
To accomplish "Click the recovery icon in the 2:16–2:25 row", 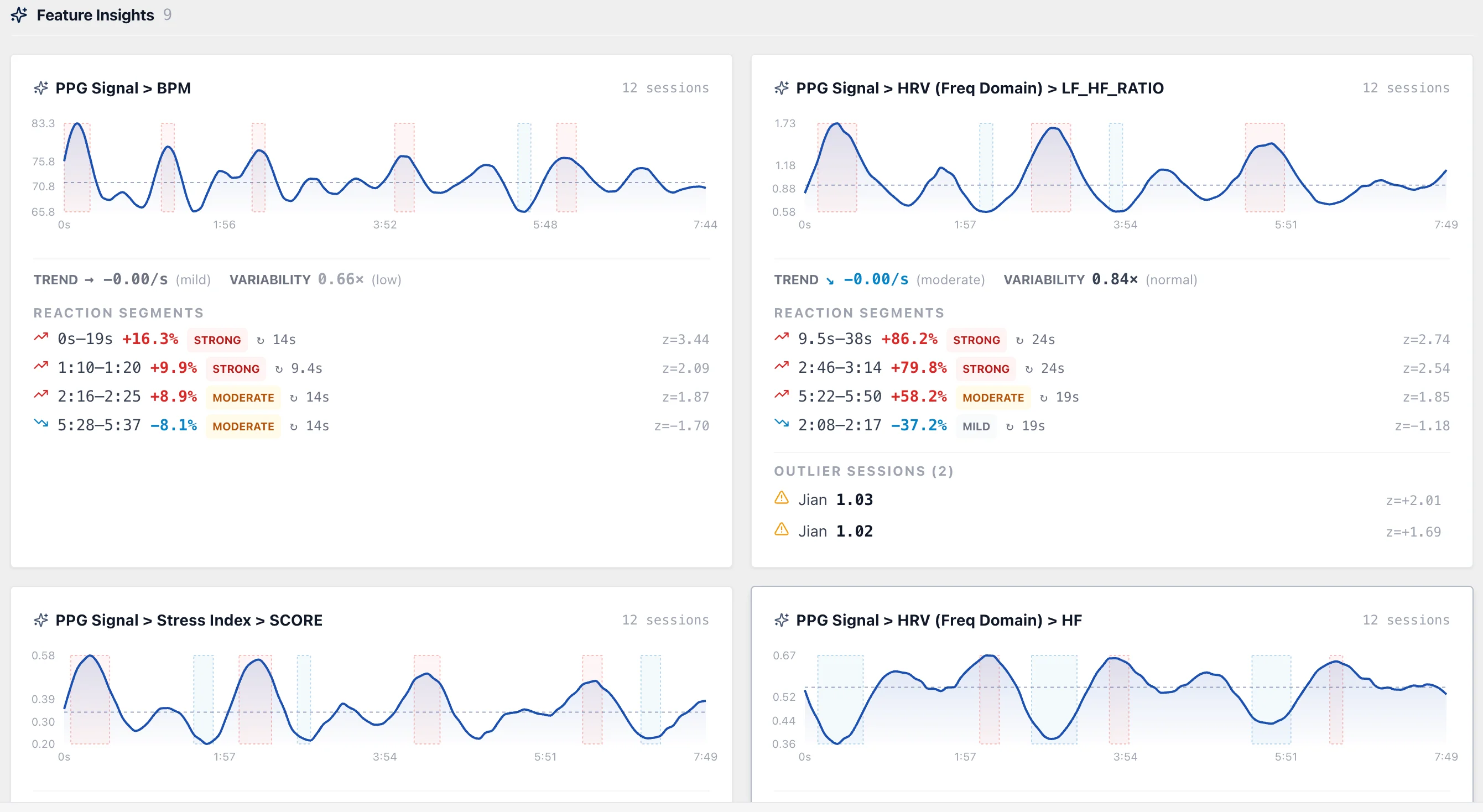I will 294,398.
